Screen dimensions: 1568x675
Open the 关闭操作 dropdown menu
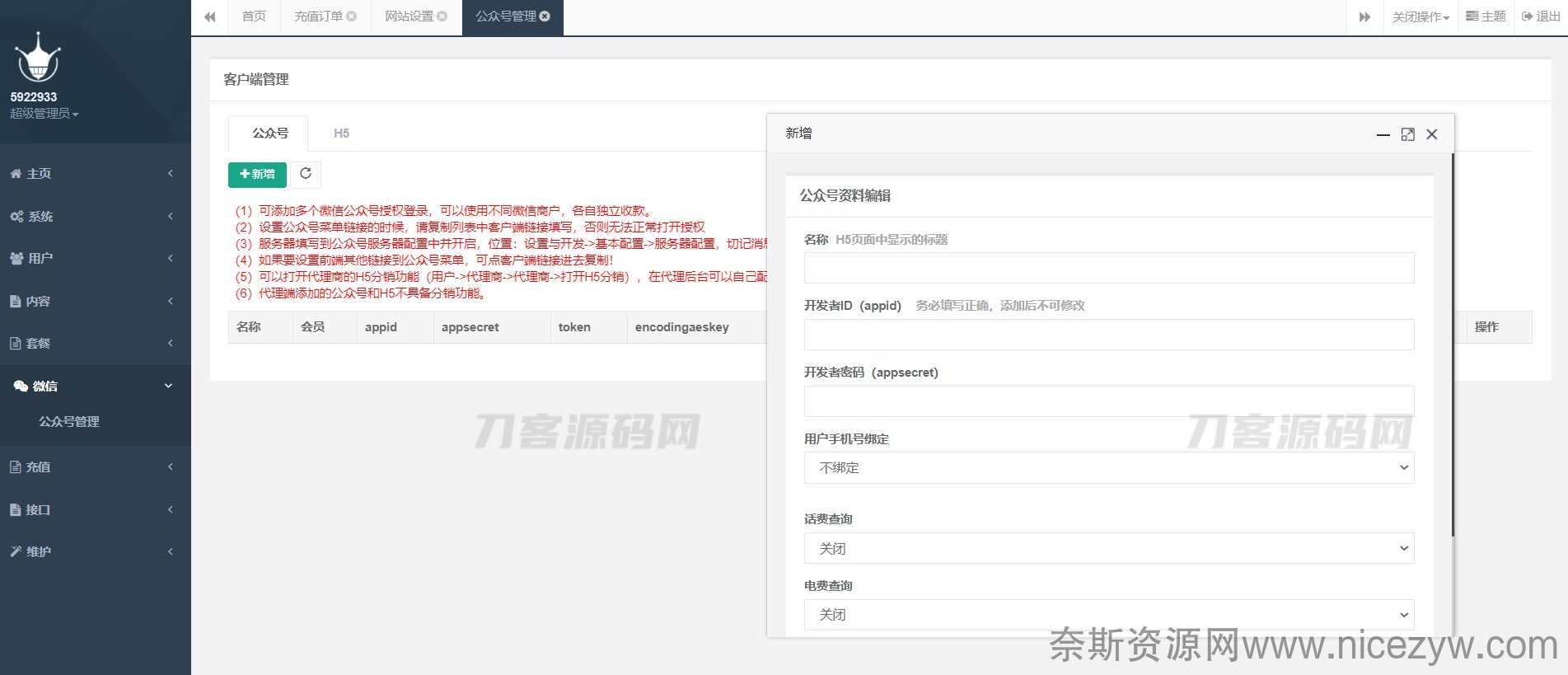pyautogui.click(x=1421, y=16)
